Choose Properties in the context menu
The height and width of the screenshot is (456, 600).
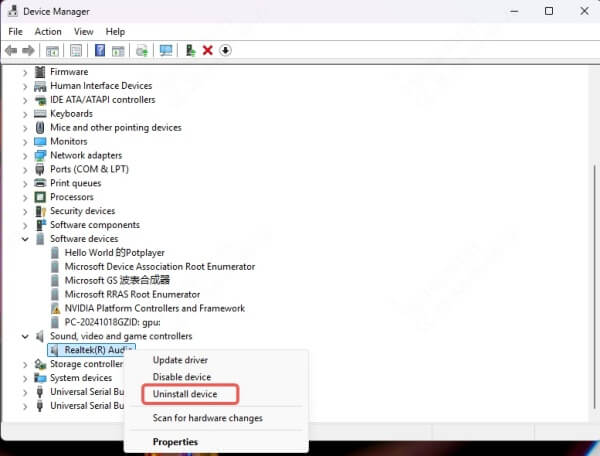click(x=217, y=442)
